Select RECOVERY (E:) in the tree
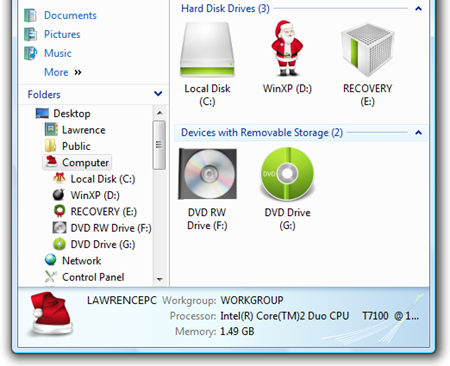This screenshot has height=366, width=450. coord(104,212)
